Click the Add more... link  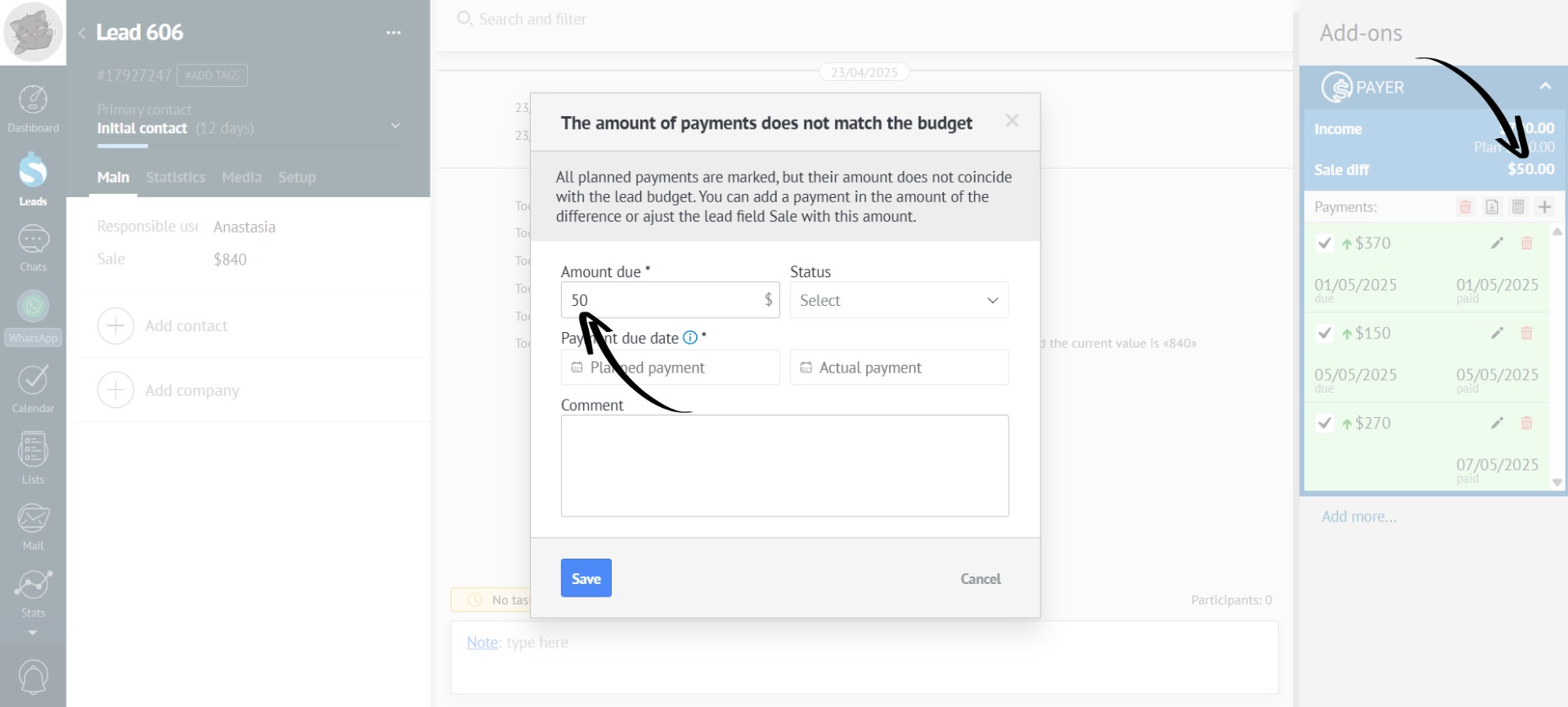pos(1359,517)
